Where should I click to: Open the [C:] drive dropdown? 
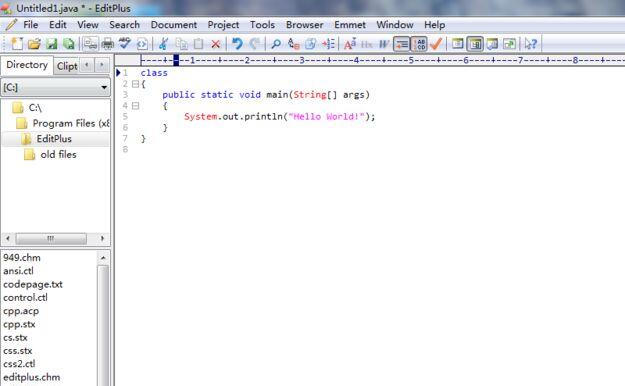pos(56,87)
